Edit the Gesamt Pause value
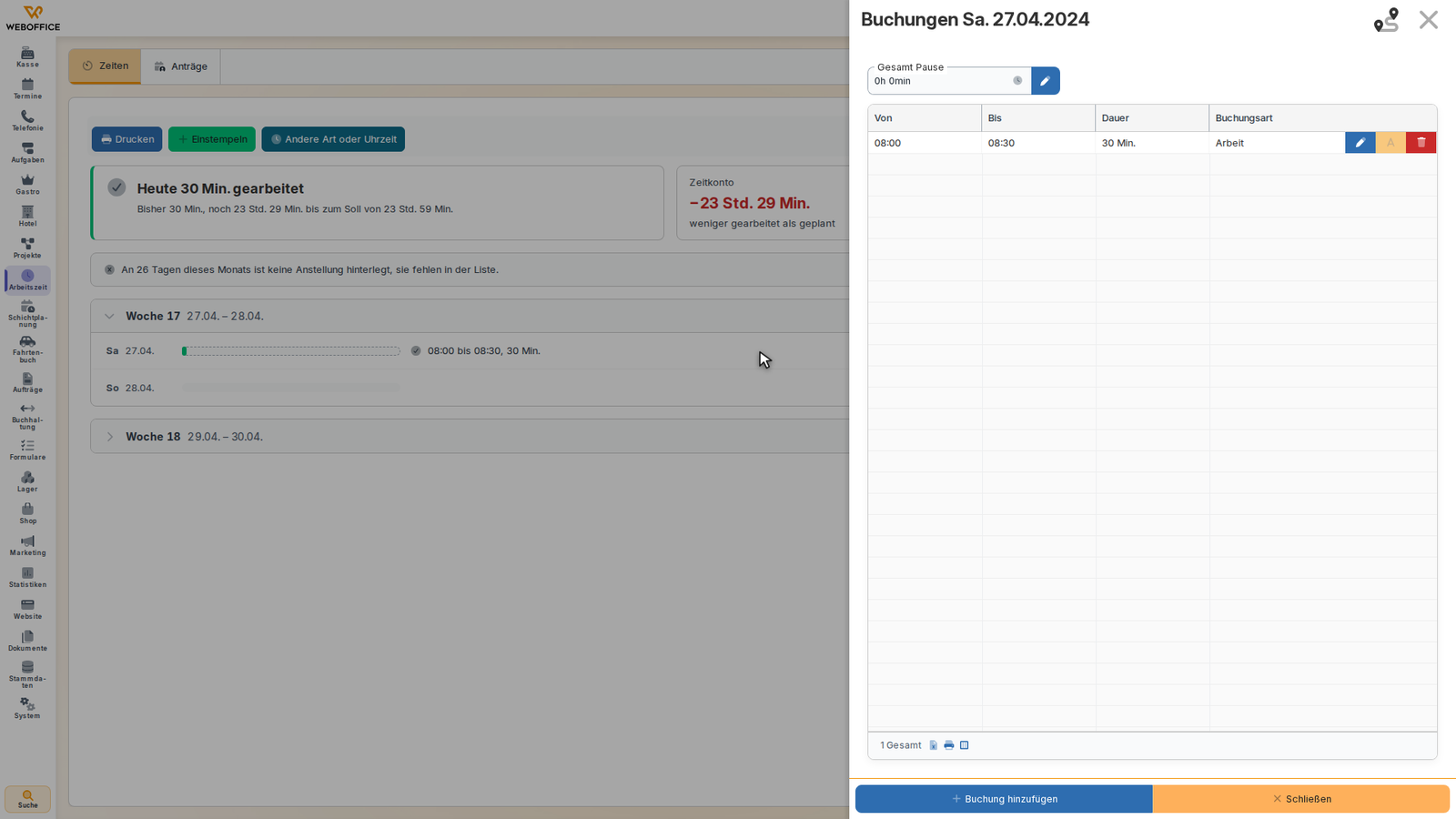This screenshot has width=1456, height=819. click(x=1045, y=81)
